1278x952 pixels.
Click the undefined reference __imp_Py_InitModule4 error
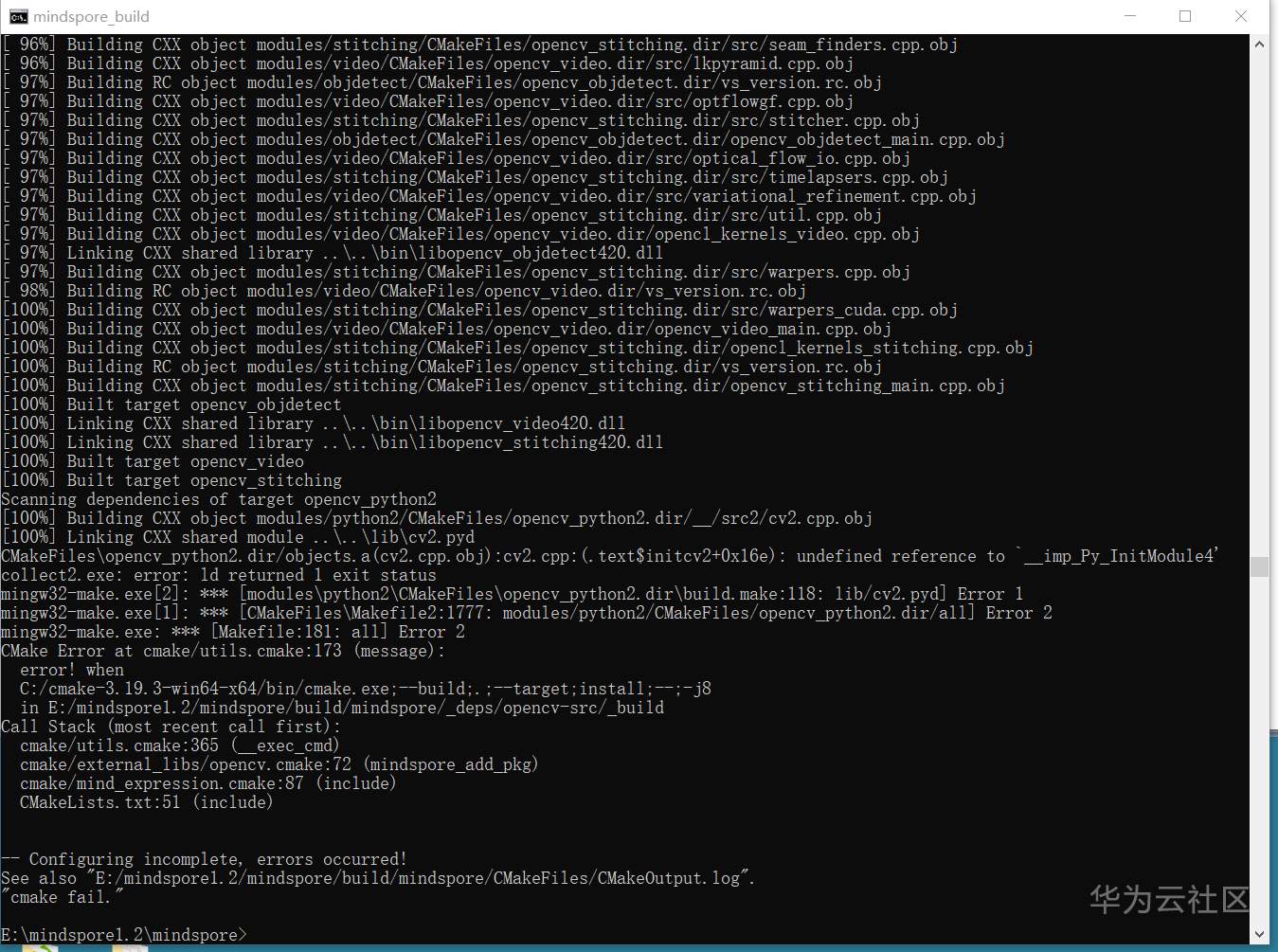click(x=610, y=556)
